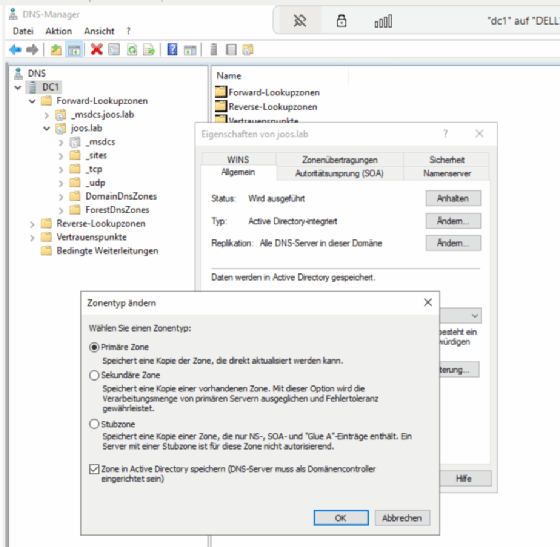Expand the _udp folder node
560x547 pixels.
point(61,184)
